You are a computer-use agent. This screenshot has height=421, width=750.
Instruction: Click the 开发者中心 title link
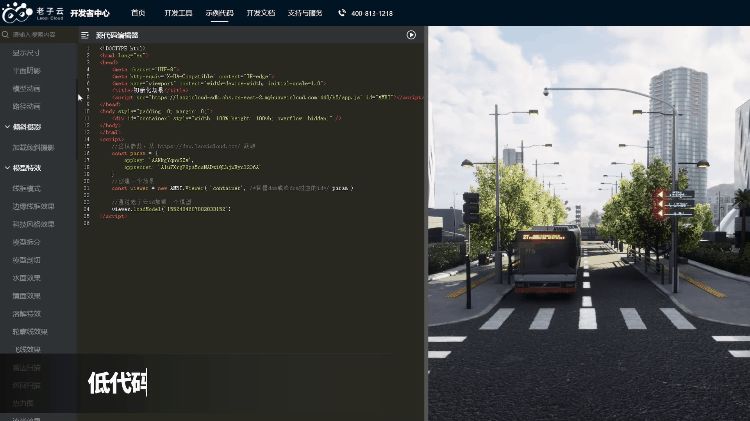tap(90, 13)
